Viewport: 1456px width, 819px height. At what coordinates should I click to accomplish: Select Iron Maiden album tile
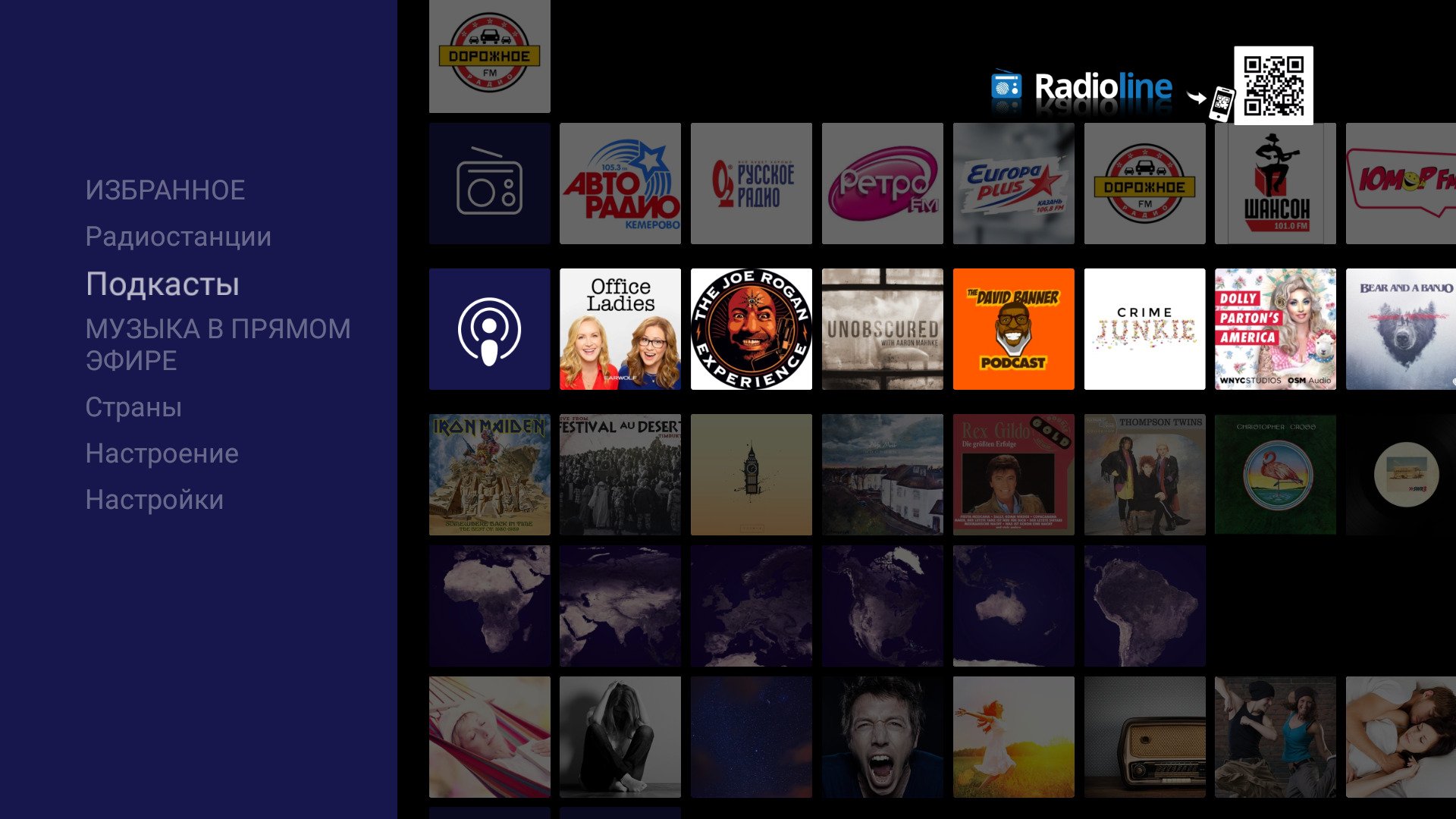pos(490,475)
